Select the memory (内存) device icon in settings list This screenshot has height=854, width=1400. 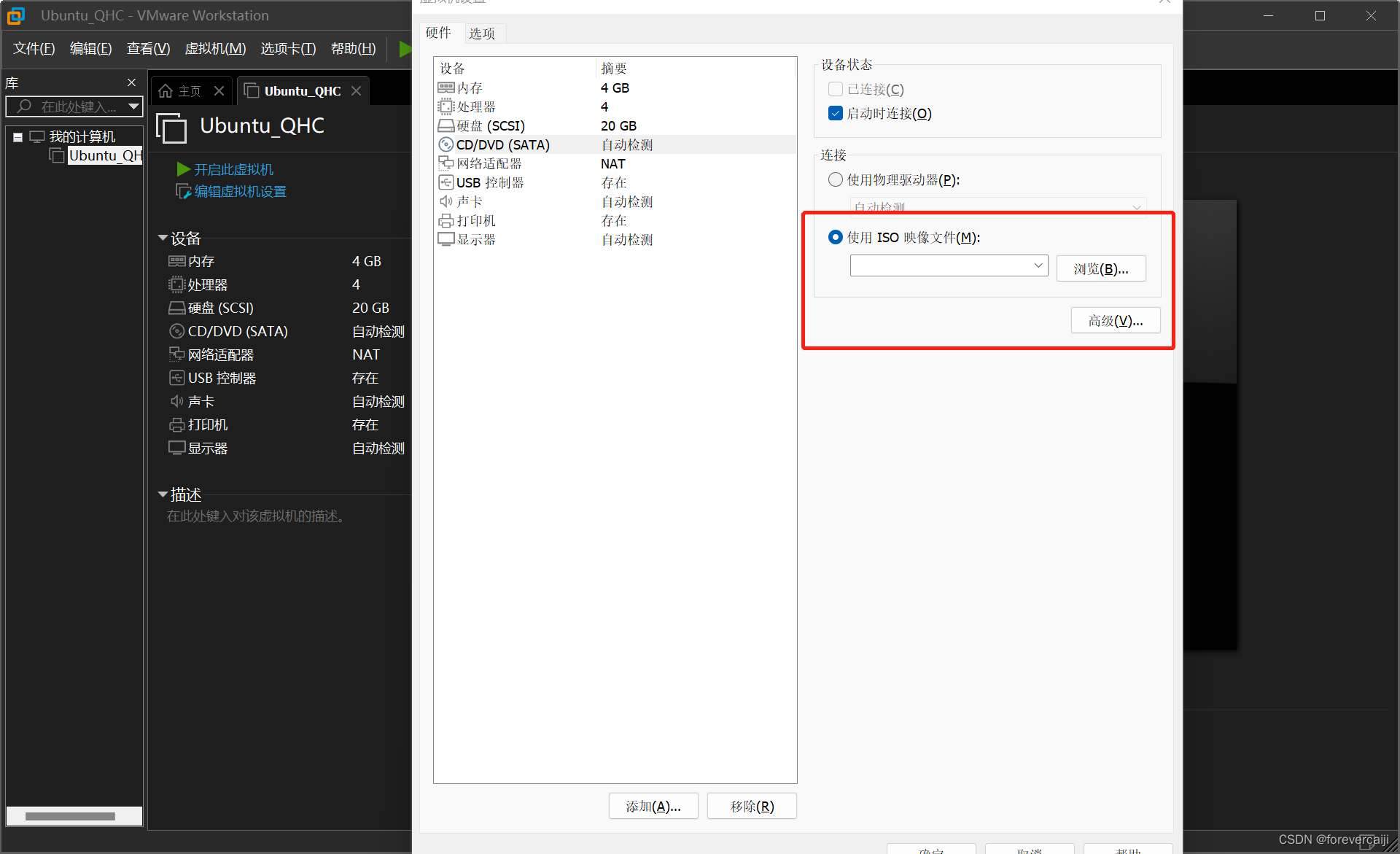[446, 88]
